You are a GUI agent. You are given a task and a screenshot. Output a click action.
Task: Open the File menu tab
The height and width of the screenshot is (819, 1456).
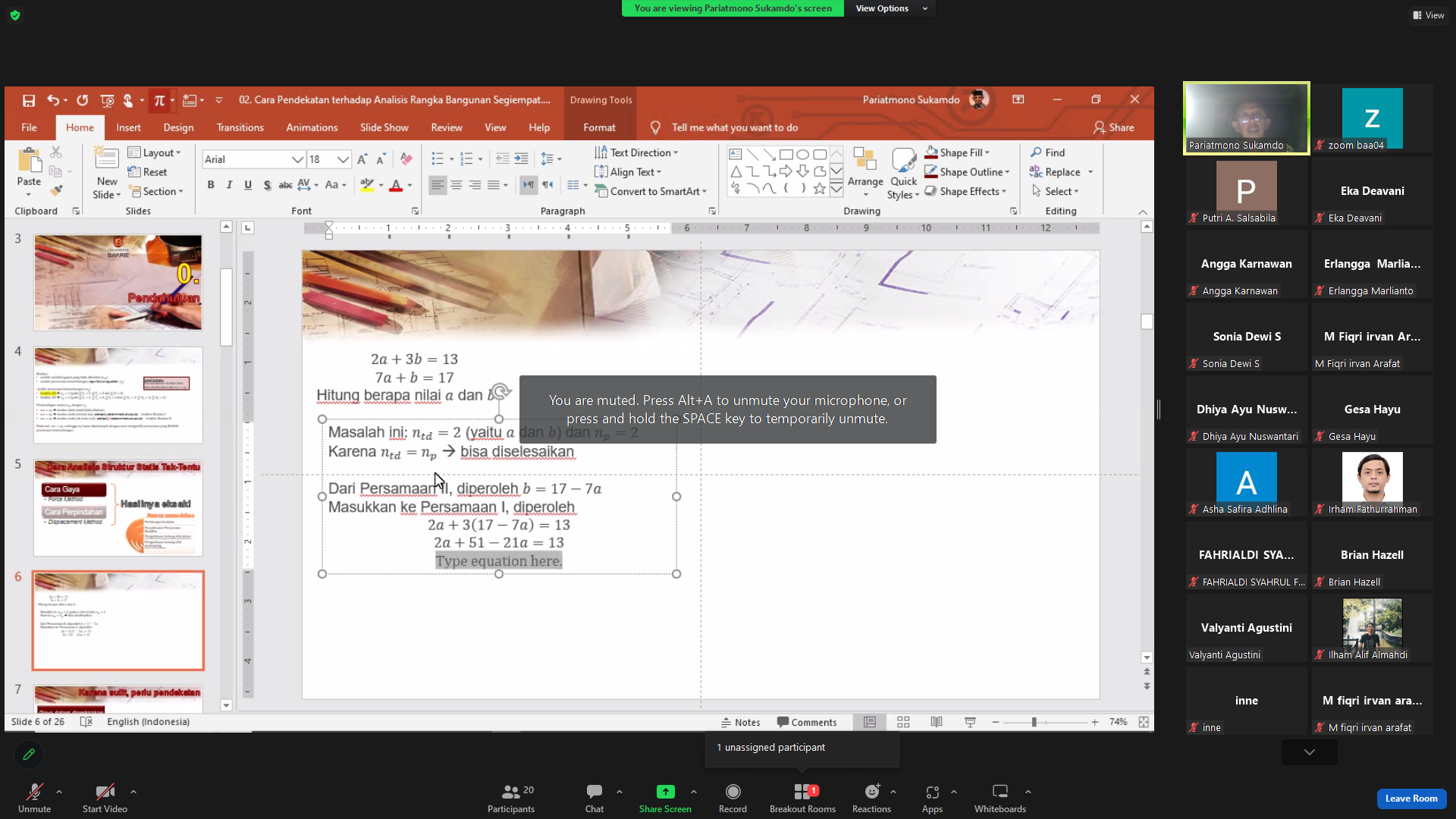tap(29, 127)
